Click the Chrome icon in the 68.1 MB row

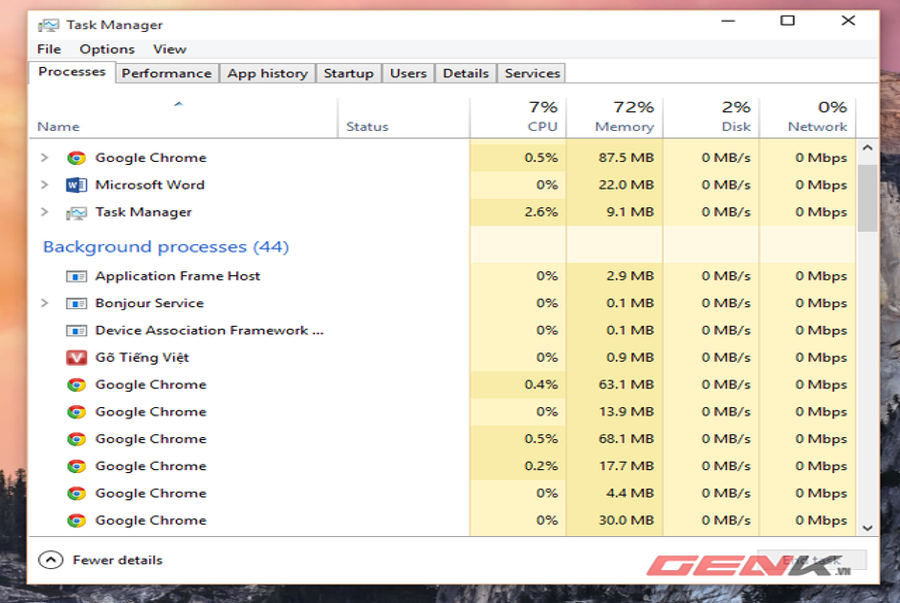[x=76, y=439]
